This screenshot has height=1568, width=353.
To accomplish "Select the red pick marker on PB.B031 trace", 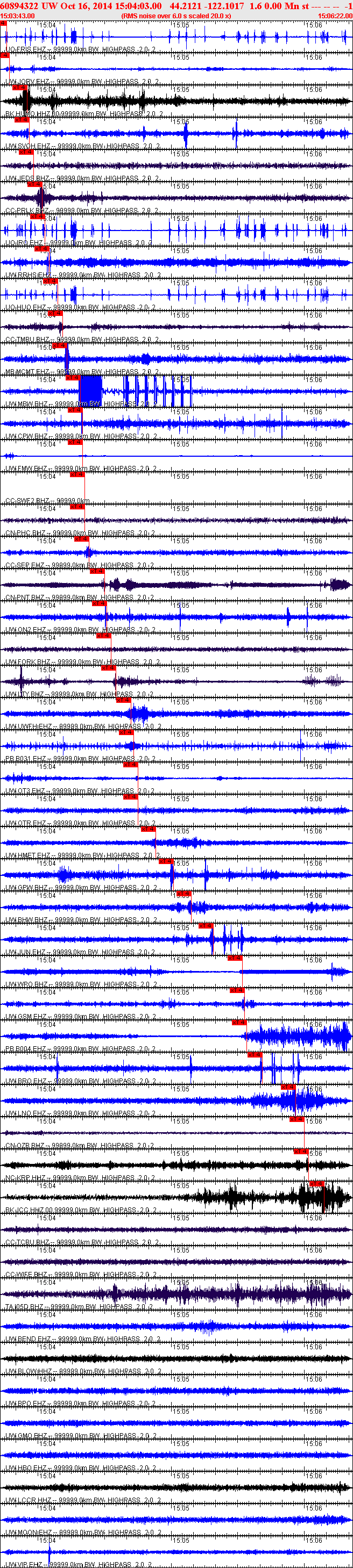I will click(x=127, y=733).
